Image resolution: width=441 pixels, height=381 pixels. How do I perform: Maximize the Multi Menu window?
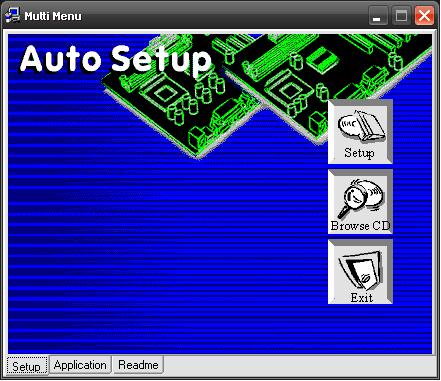[x=401, y=16]
